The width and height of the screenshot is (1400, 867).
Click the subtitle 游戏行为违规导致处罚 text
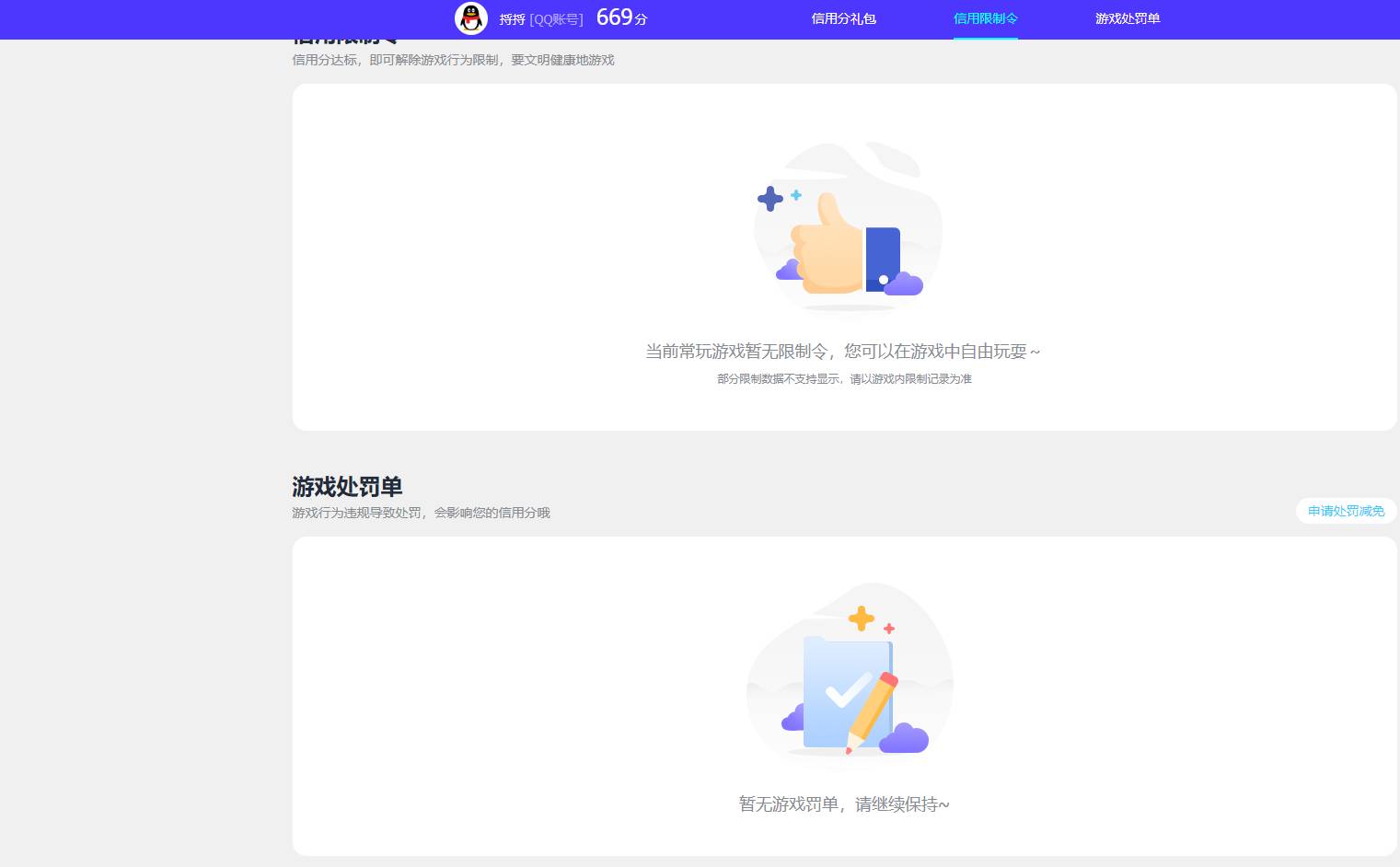(421, 513)
